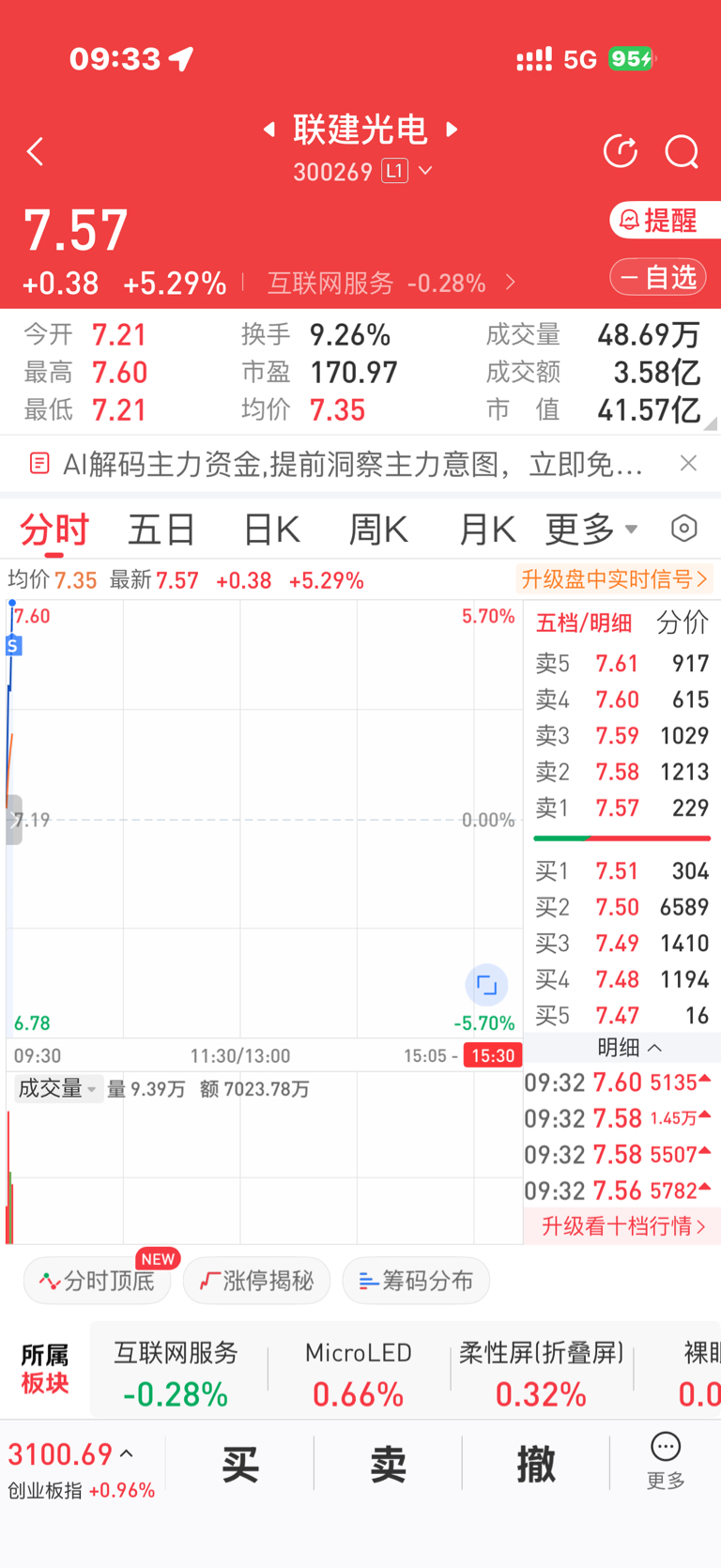Open 涨停揭秘 feature button

point(256,1281)
